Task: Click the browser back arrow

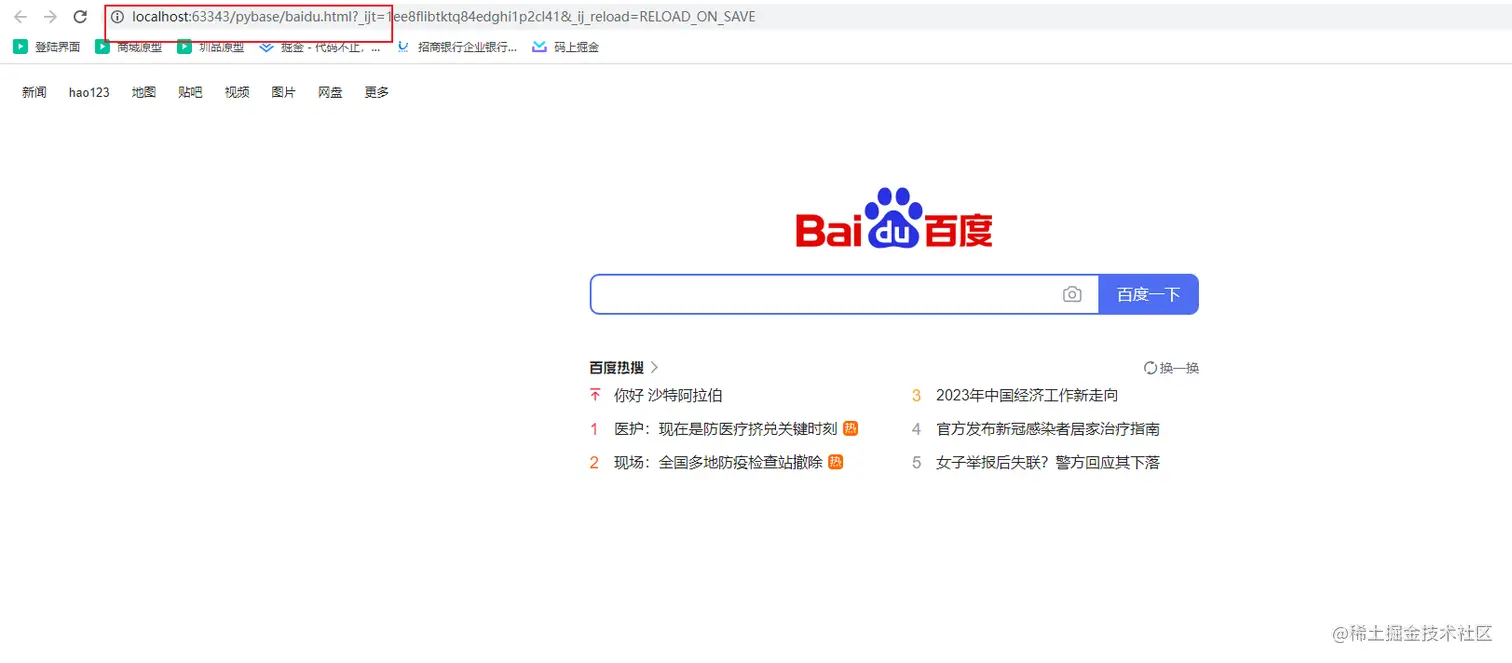Action: point(20,17)
